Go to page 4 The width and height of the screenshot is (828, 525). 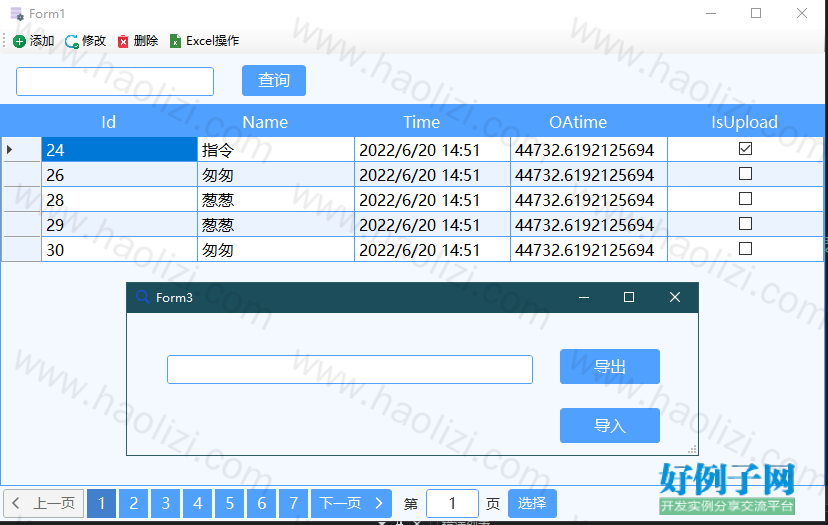click(x=197, y=503)
